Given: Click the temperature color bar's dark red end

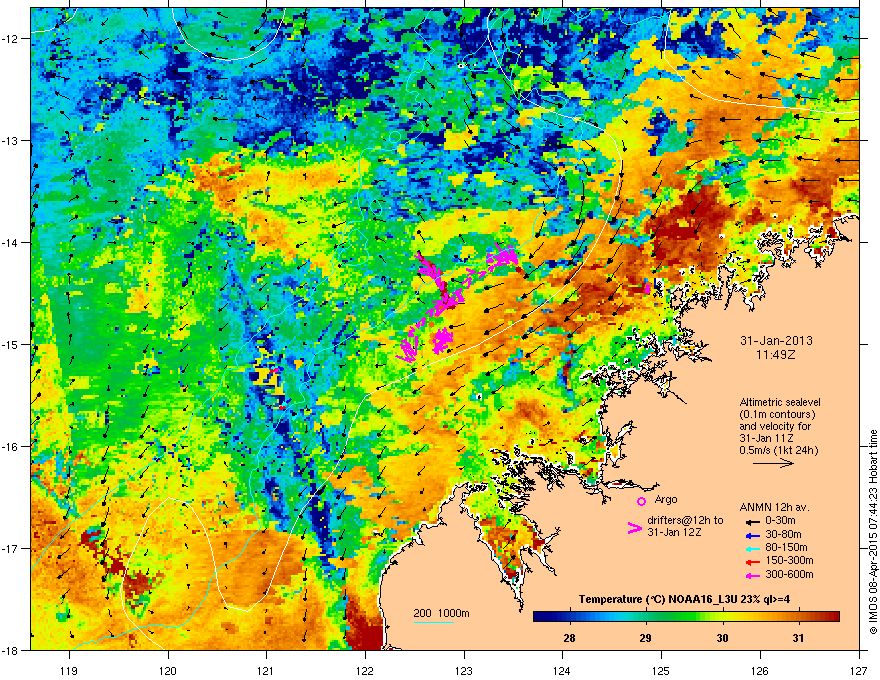Looking at the screenshot, I should (833, 617).
